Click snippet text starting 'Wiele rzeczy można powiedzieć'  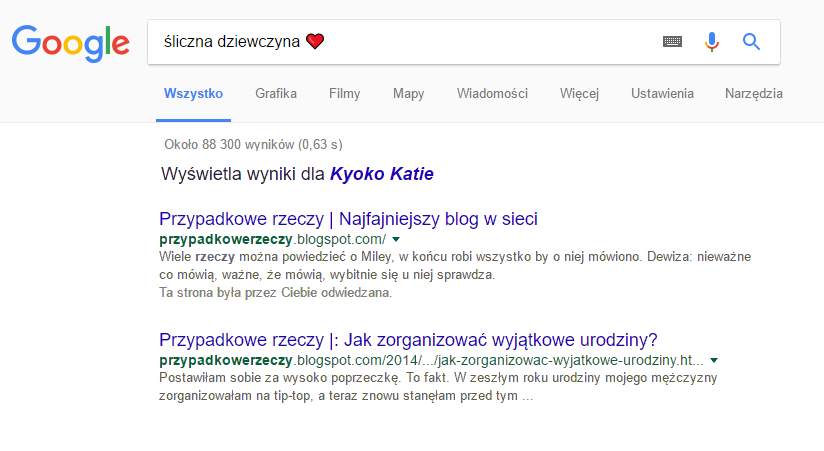pyautogui.click(x=455, y=265)
